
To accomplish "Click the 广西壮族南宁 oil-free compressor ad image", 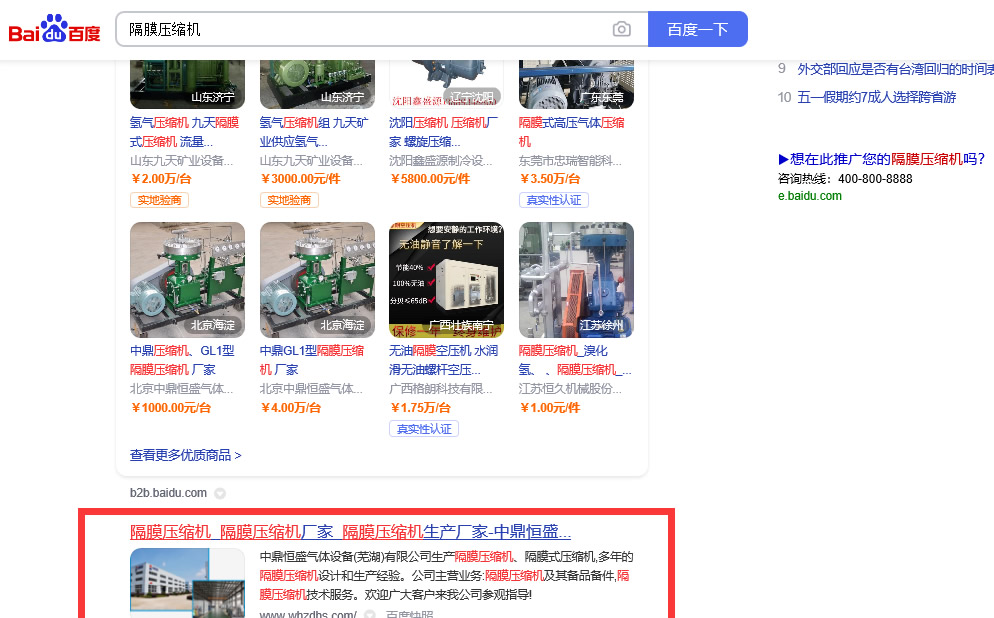I will (x=446, y=279).
